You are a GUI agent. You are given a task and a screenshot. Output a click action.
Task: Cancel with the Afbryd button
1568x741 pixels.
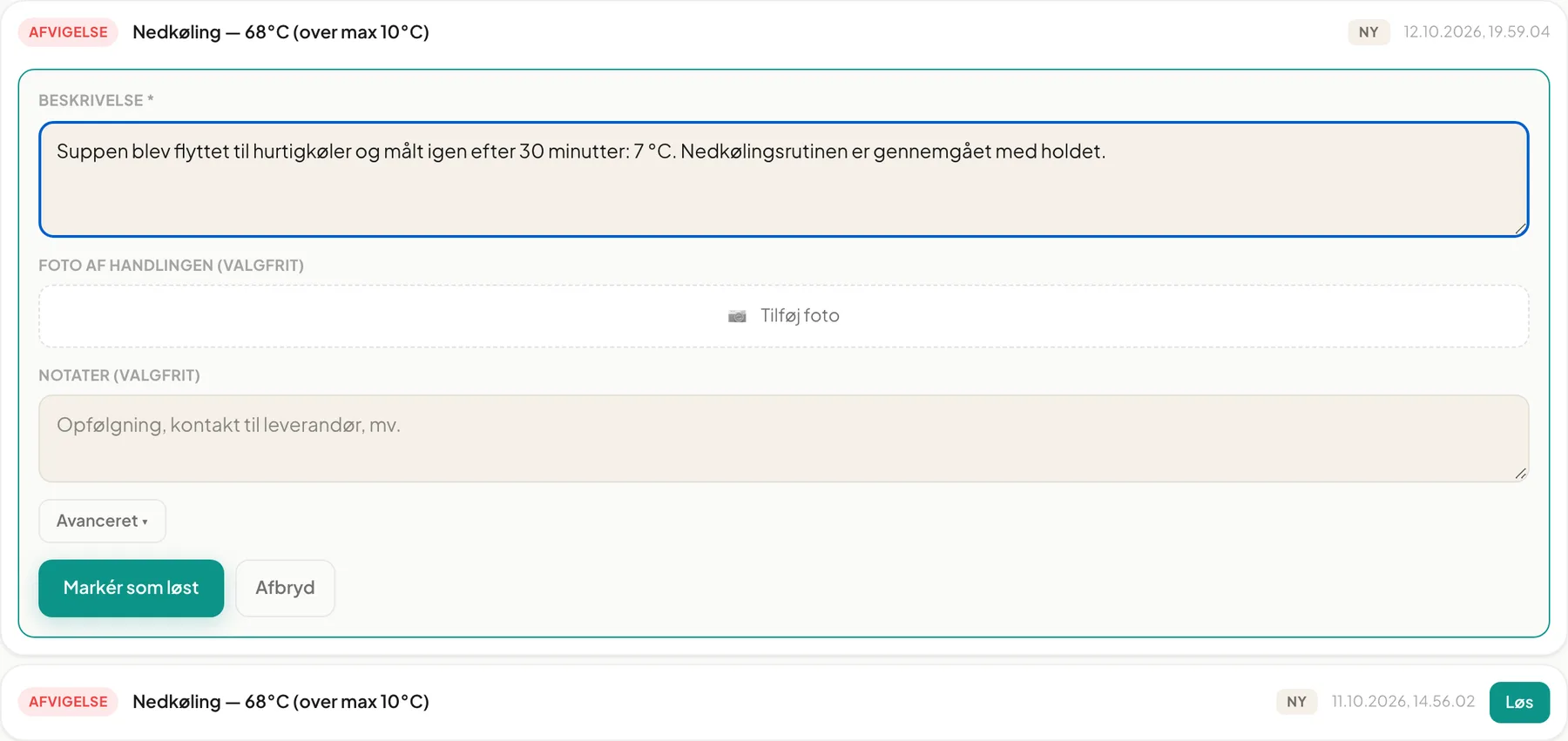click(285, 588)
